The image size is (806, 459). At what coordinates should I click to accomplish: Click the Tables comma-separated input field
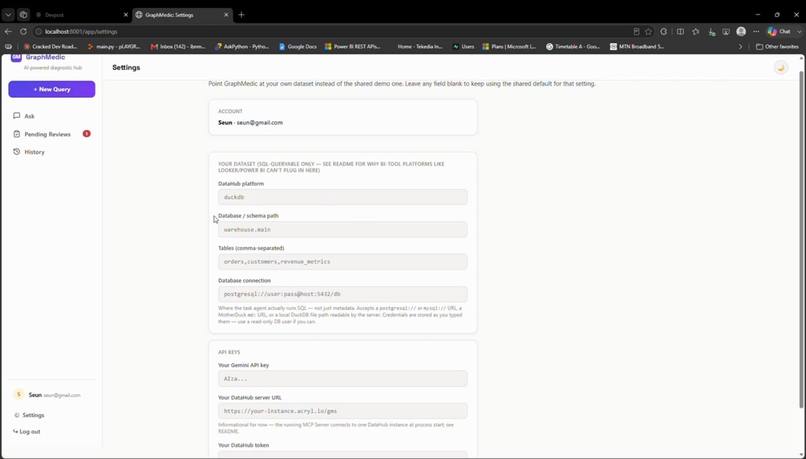coord(343,262)
